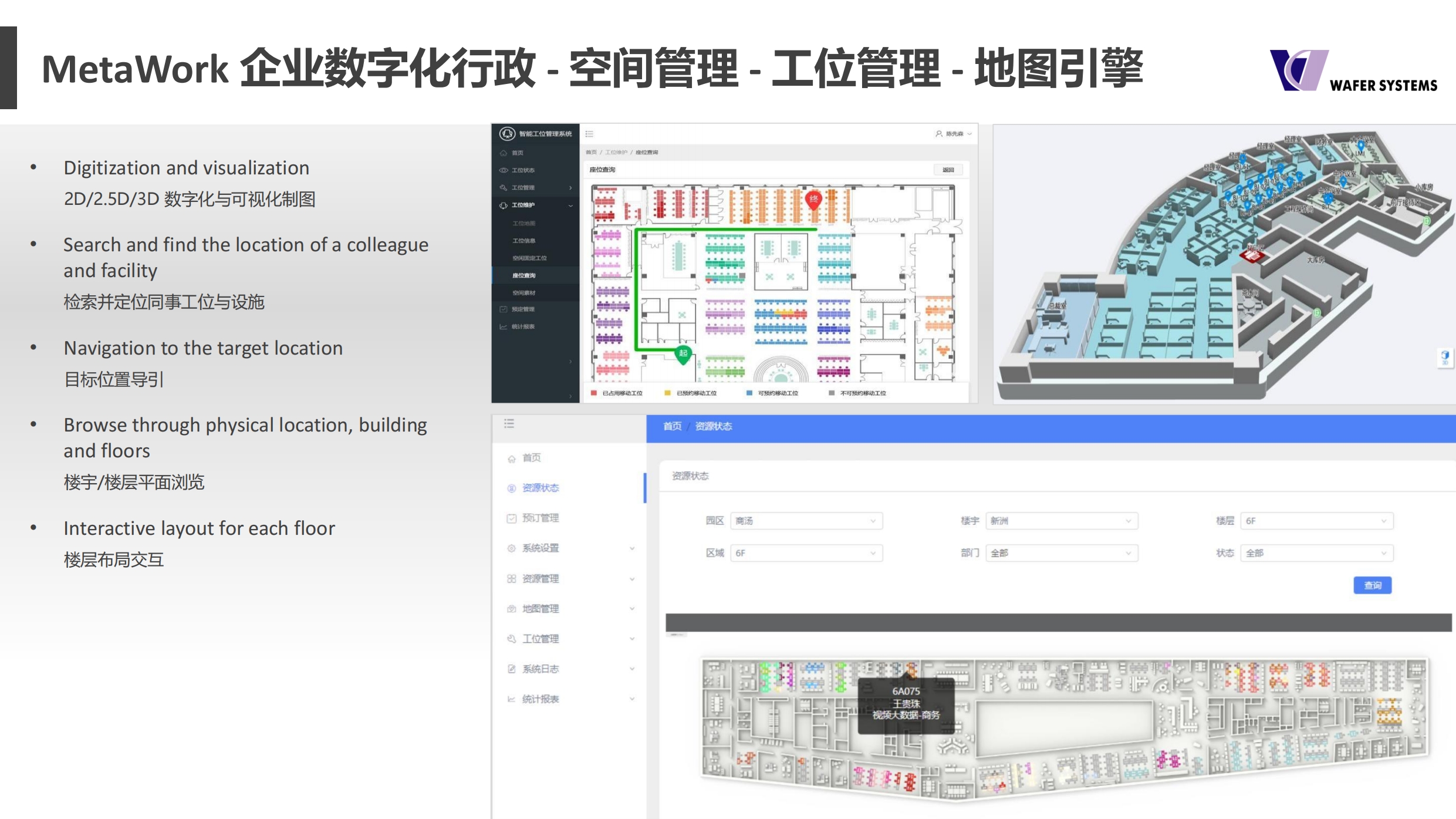Select 座位查询 submenu item
Screen dimensions: 1456x819
point(524,275)
